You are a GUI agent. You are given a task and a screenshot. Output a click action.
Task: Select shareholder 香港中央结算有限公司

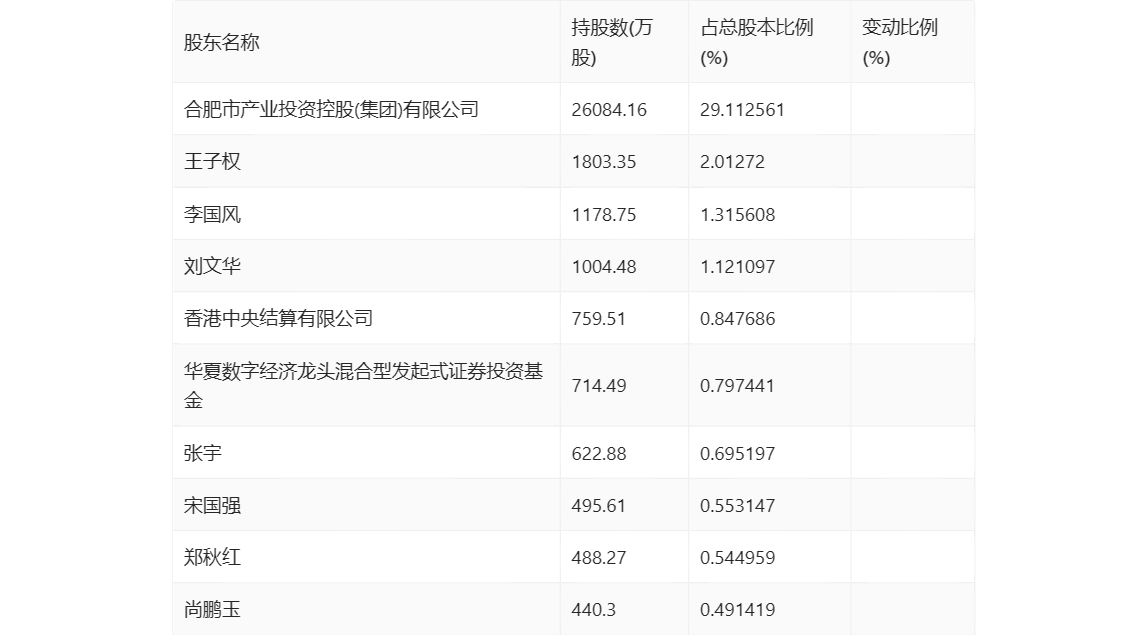(x=279, y=318)
